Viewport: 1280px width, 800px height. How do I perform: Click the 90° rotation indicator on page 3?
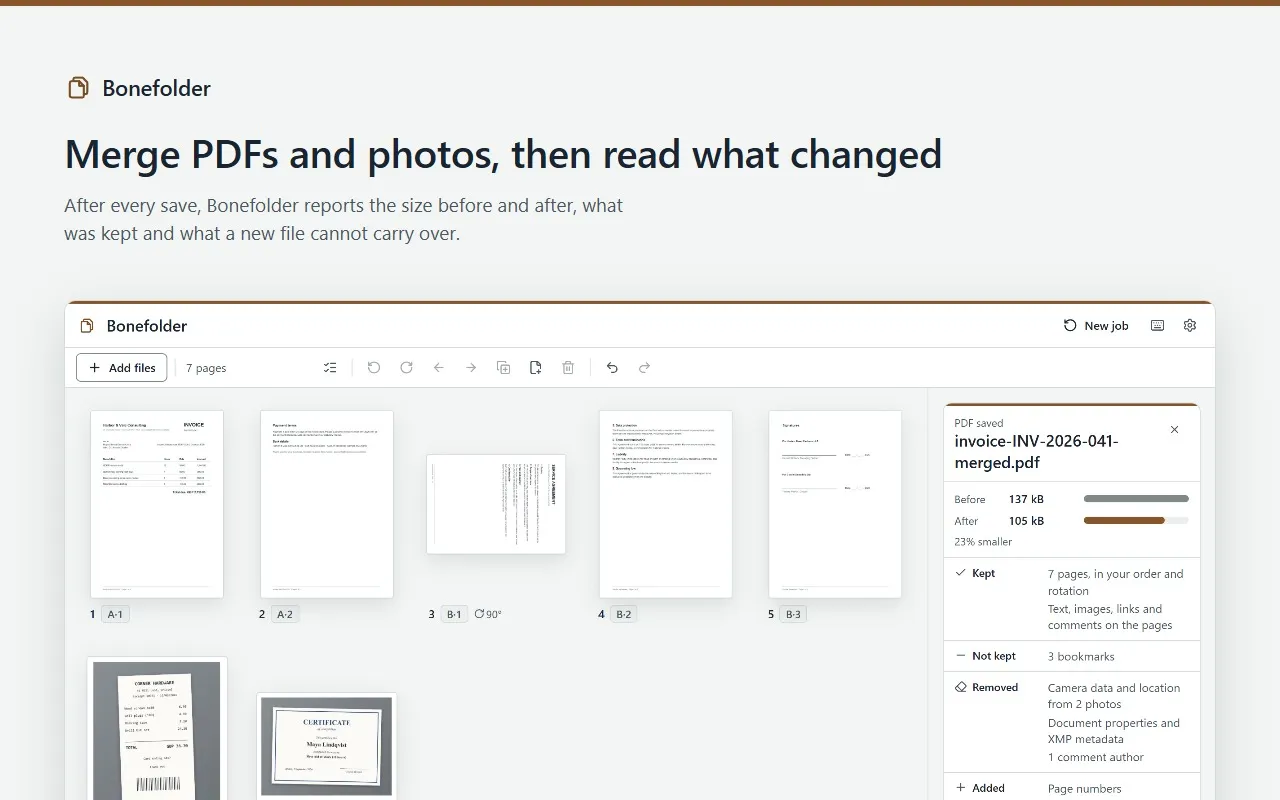click(x=488, y=614)
